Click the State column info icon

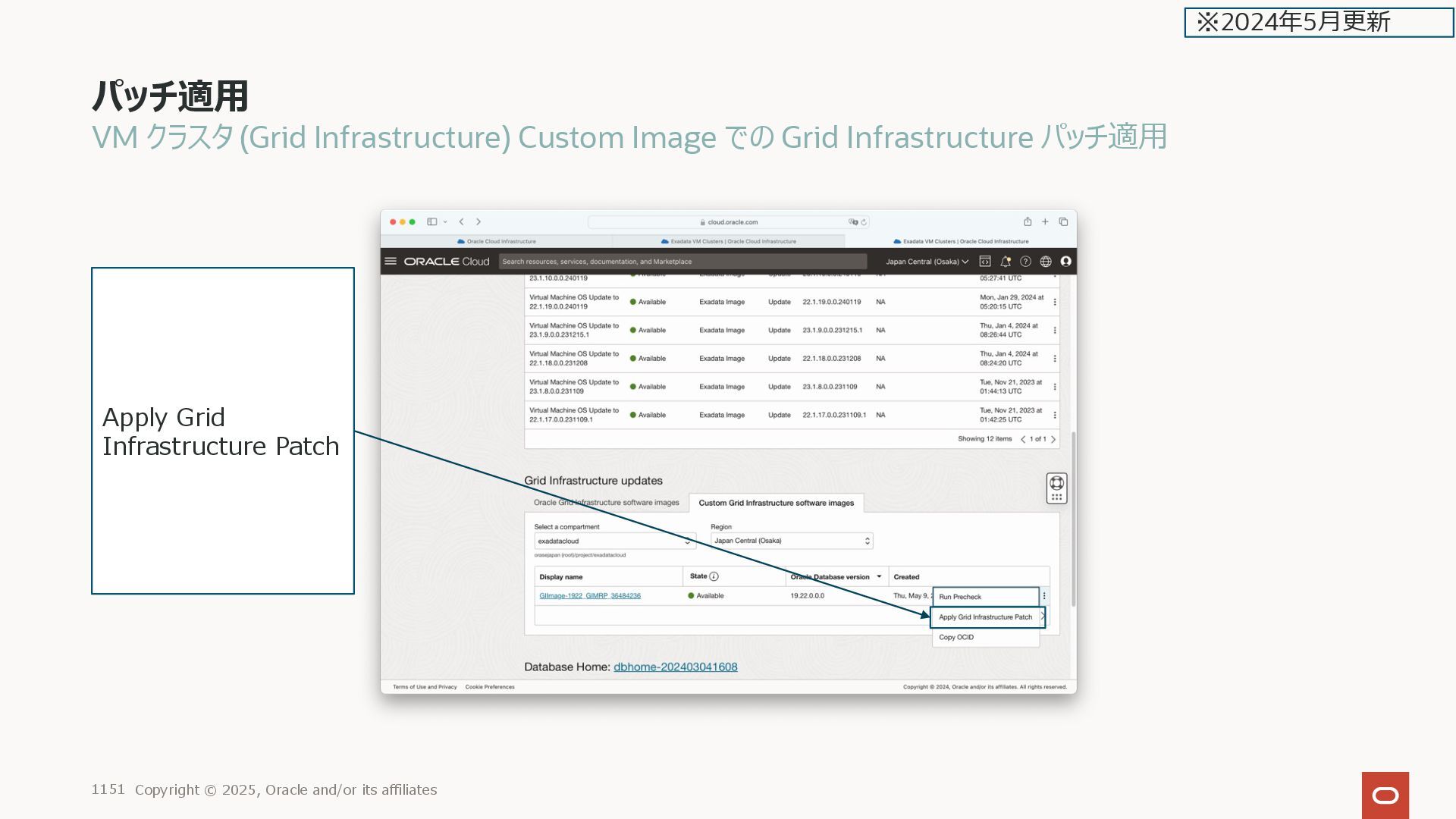click(x=714, y=576)
